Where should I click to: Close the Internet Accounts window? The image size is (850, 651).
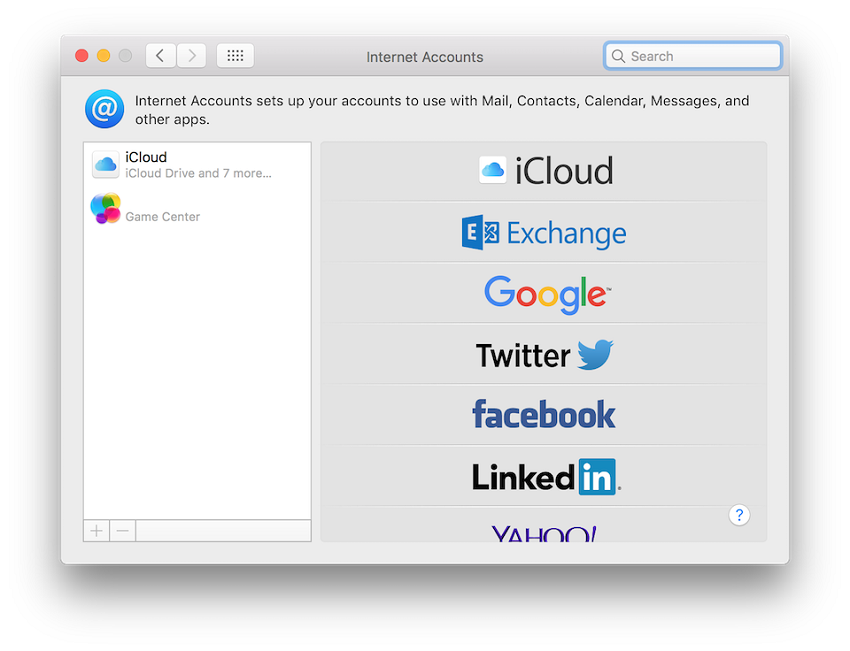(x=82, y=56)
